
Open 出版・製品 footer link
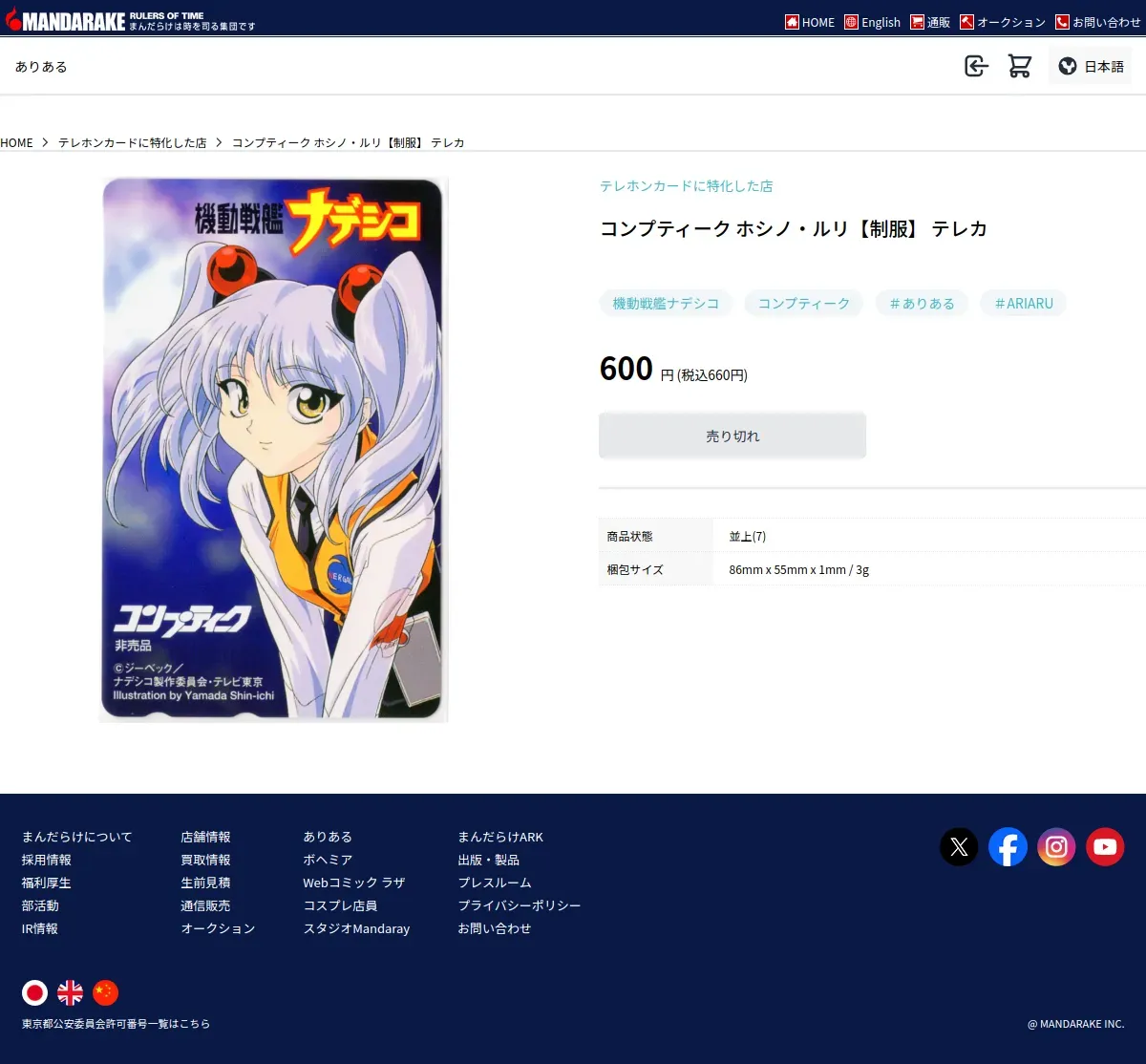pyautogui.click(x=489, y=860)
